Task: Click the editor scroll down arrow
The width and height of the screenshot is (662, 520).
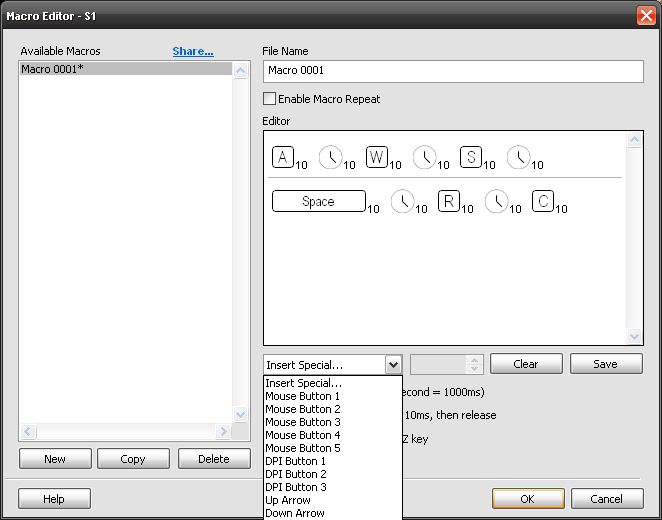Action: tap(635, 336)
